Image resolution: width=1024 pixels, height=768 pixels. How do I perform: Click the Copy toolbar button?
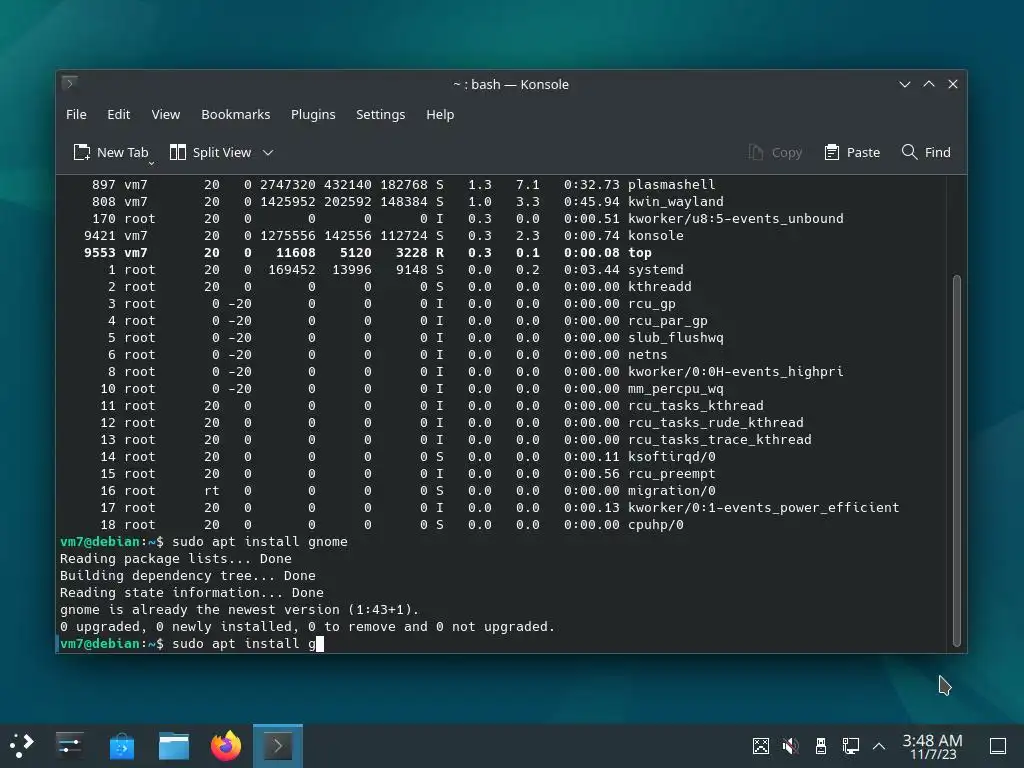[775, 152]
